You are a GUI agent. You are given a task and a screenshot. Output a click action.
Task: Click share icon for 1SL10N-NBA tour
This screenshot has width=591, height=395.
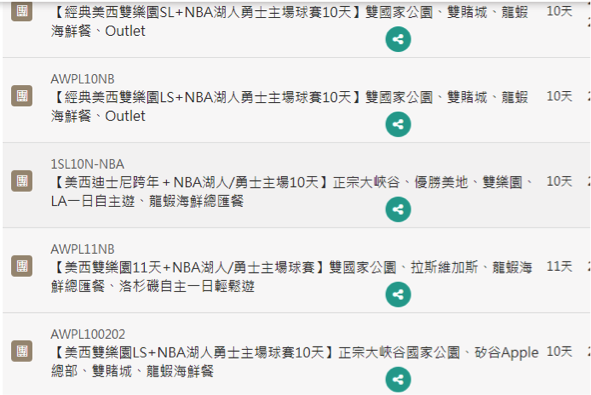coord(398,209)
